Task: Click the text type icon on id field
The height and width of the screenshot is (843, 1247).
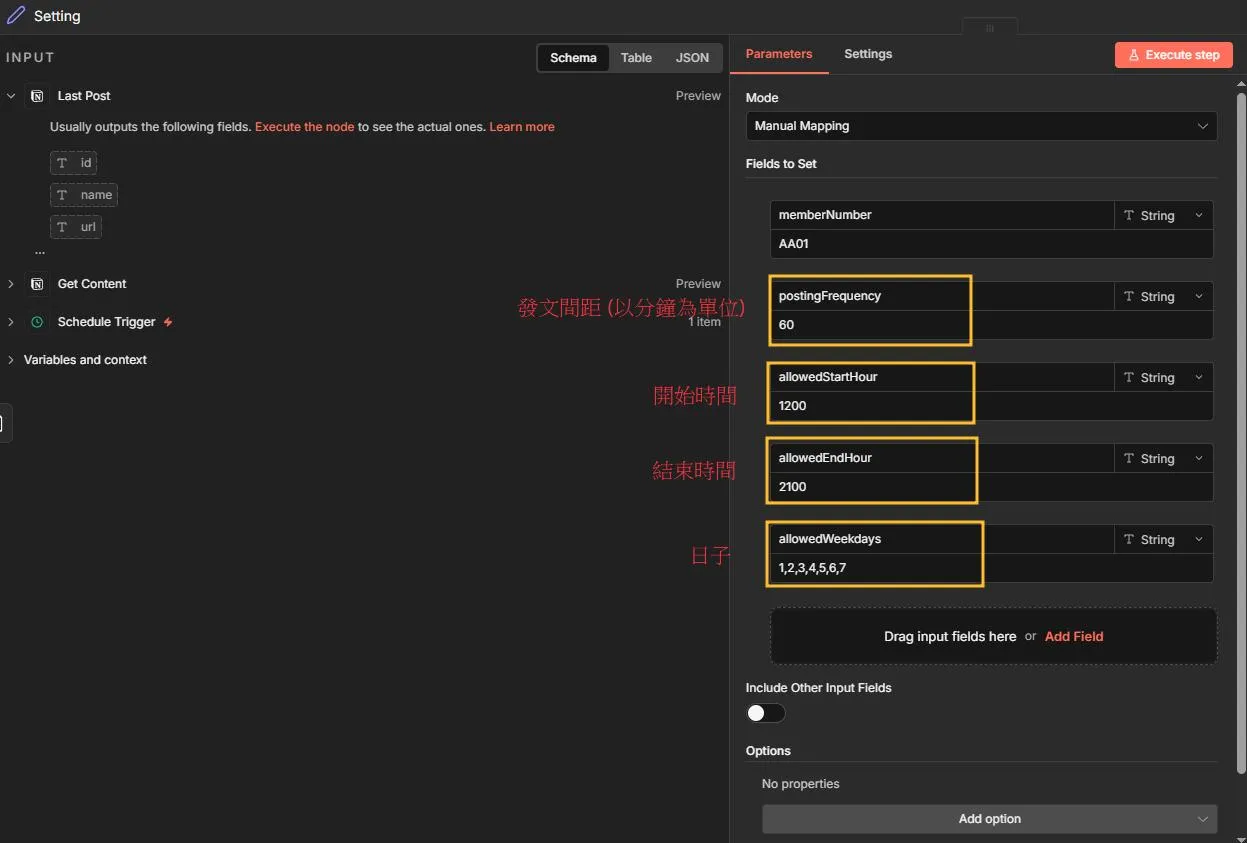Action: [x=62, y=163]
